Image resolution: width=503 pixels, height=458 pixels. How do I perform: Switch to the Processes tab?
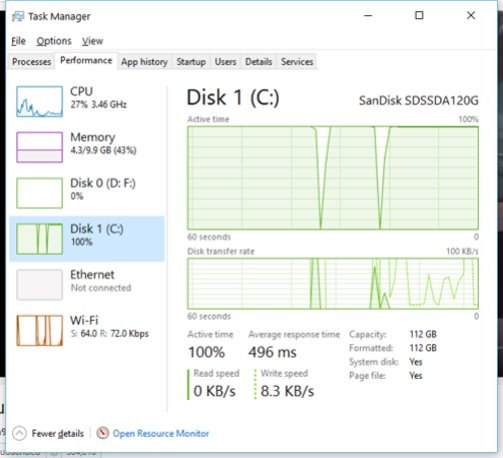click(31, 62)
